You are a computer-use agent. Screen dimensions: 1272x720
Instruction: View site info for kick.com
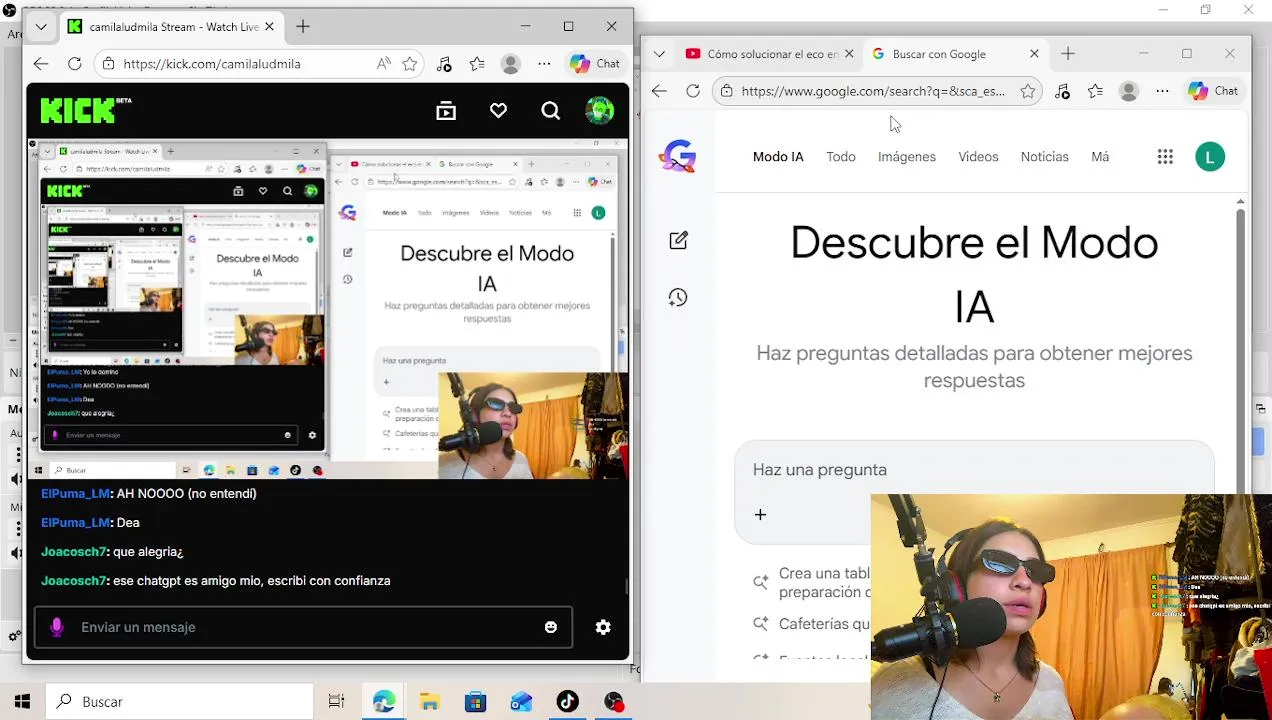click(x=108, y=64)
